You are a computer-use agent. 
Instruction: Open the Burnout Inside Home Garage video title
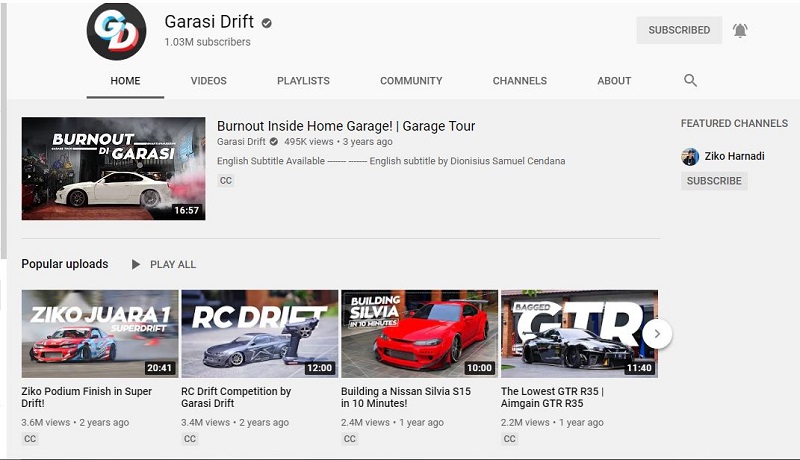tap(346, 126)
